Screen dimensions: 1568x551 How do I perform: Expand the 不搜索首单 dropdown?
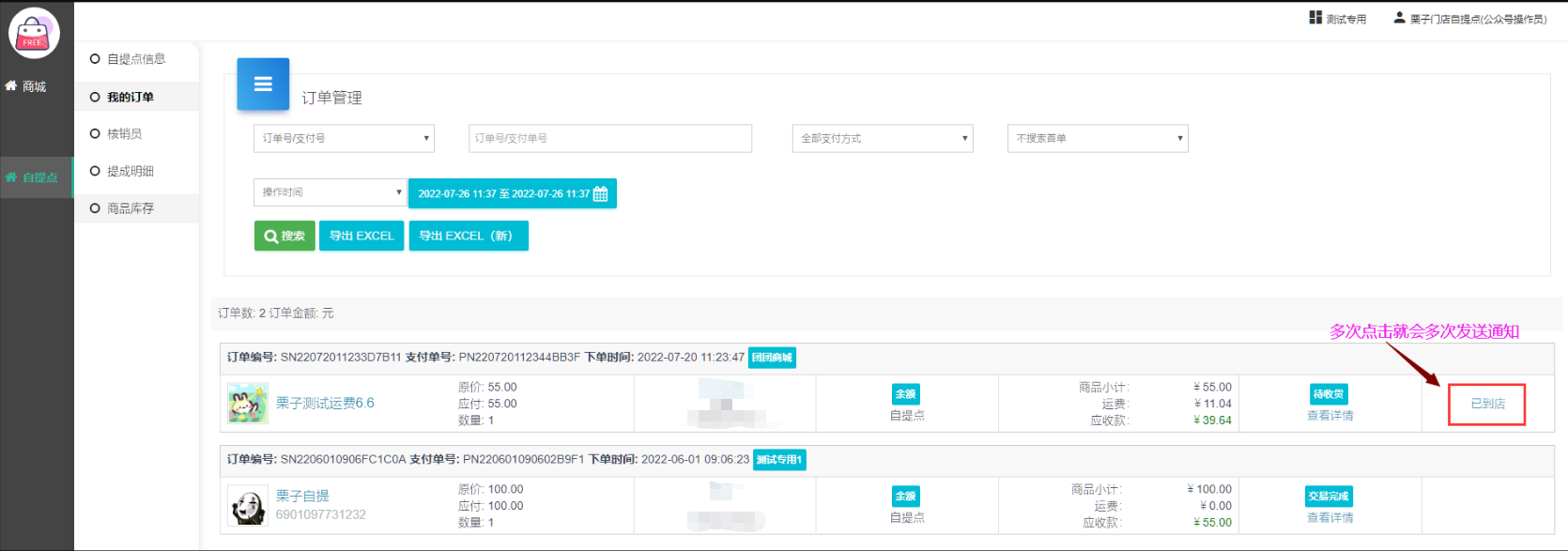tap(1098, 138)
